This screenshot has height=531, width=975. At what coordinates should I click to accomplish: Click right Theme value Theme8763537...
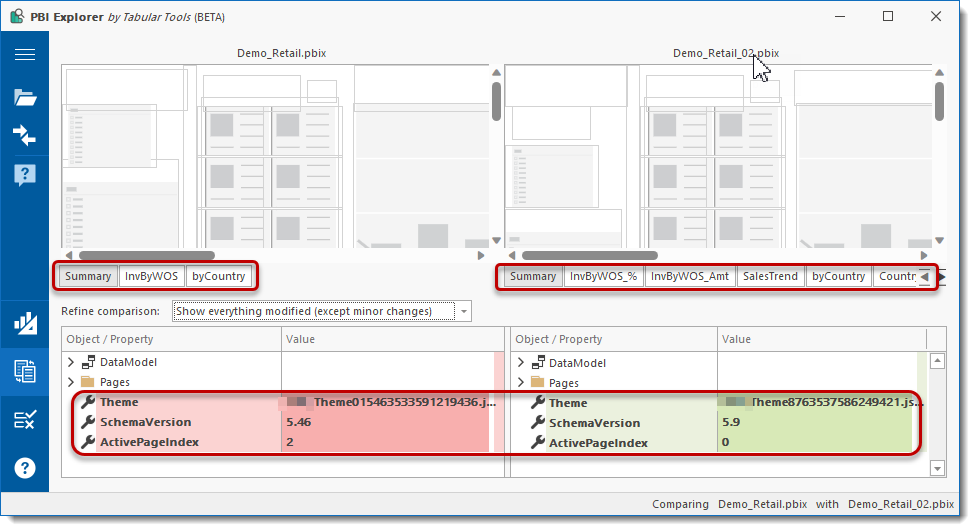[837, 402]
